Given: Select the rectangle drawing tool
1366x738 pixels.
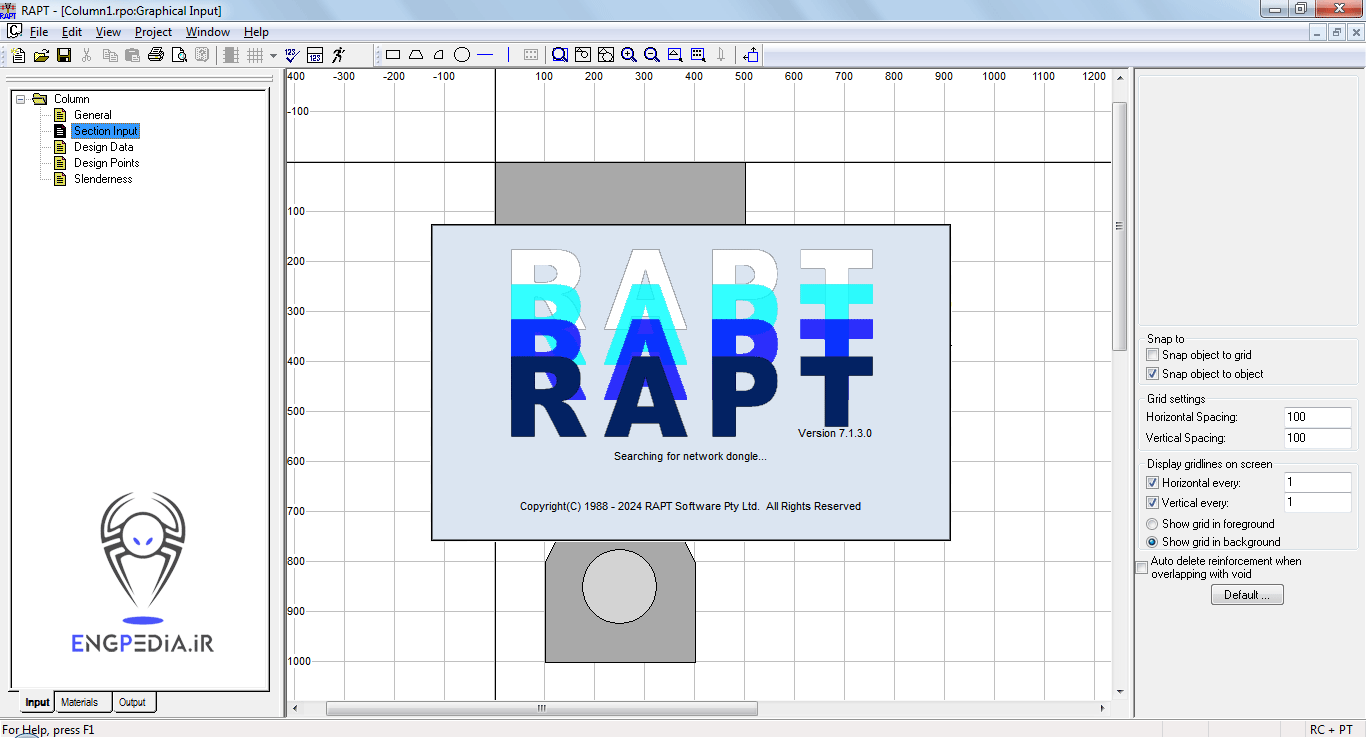Looking at the screenshot, I should pyautogui.click(x=392, y=55).
